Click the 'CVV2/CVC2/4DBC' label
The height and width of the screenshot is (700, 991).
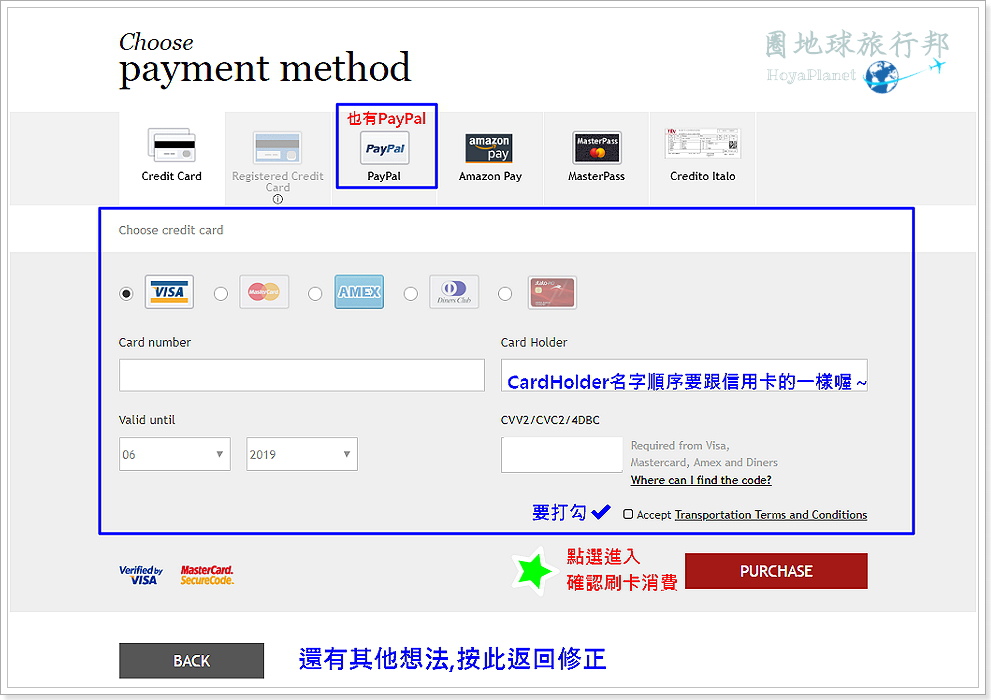[x=550, y=420]
